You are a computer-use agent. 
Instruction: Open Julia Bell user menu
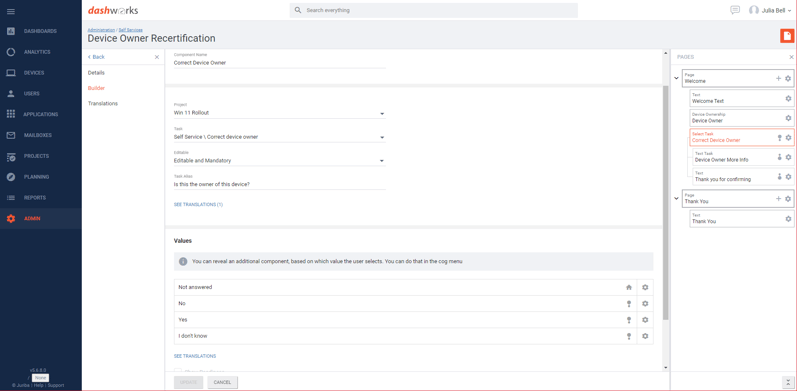773,10
